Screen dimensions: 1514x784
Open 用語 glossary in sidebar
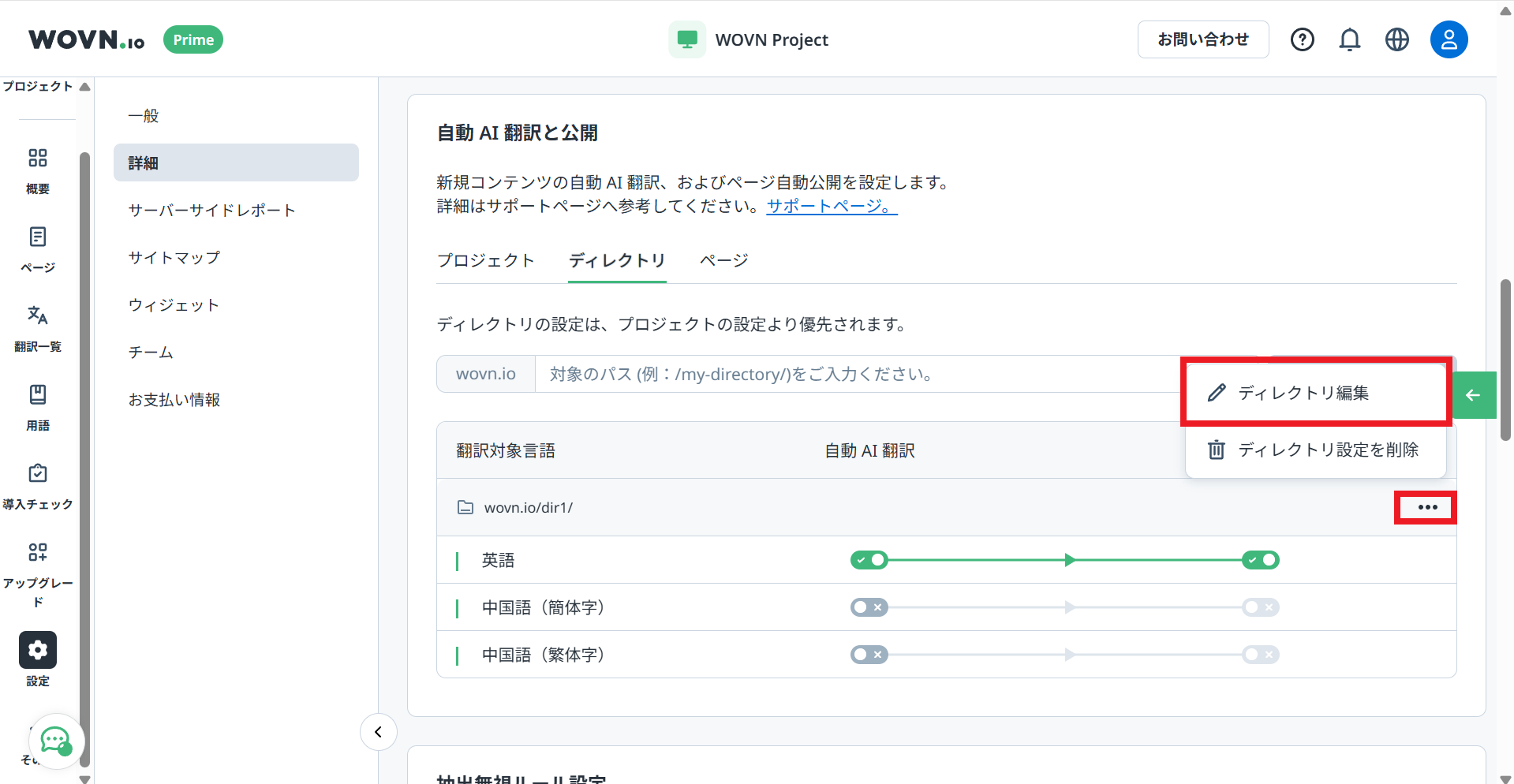38,406
